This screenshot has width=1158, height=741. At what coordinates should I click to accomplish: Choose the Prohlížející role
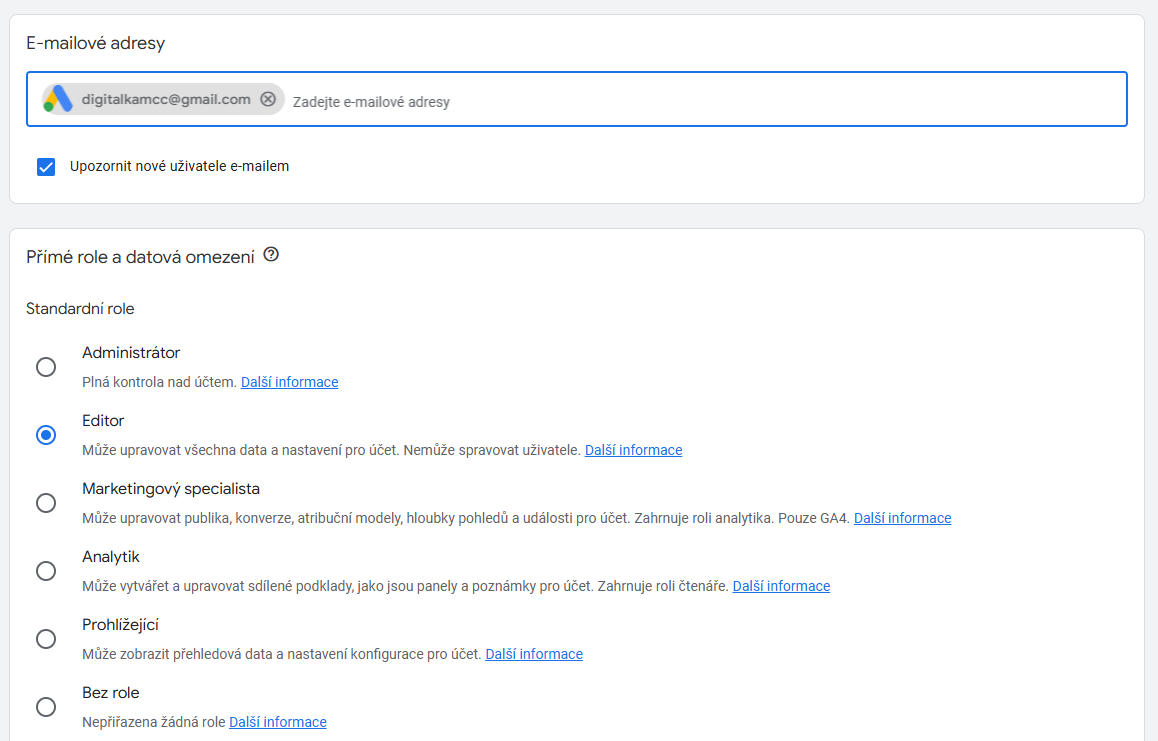46,639
